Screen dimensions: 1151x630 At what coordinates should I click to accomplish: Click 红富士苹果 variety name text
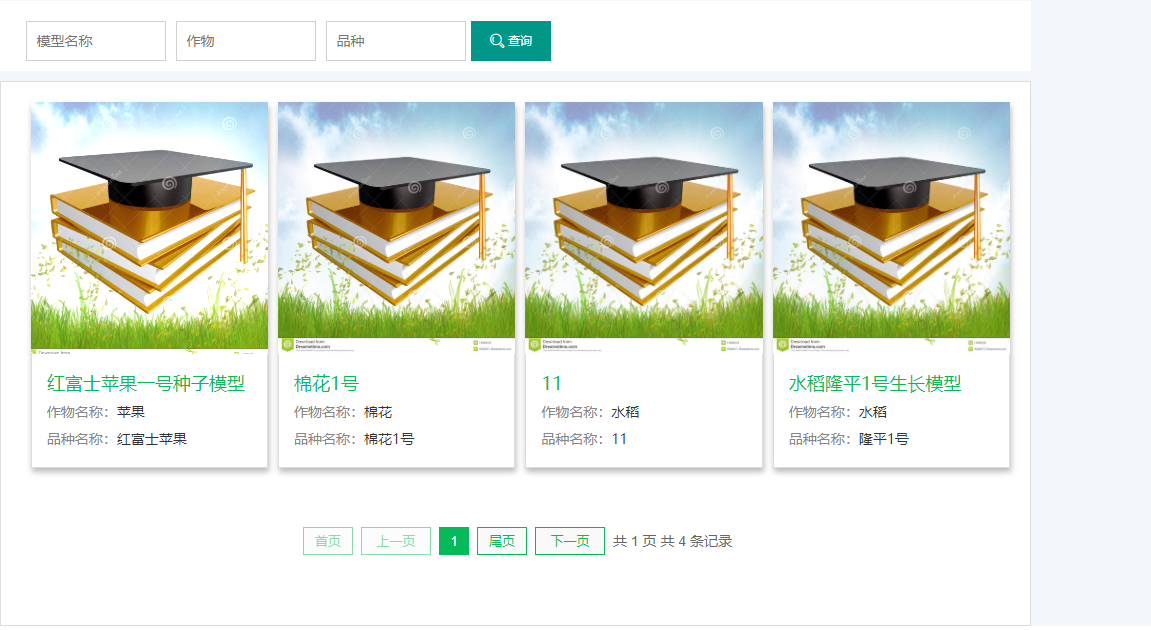(152, 439)
